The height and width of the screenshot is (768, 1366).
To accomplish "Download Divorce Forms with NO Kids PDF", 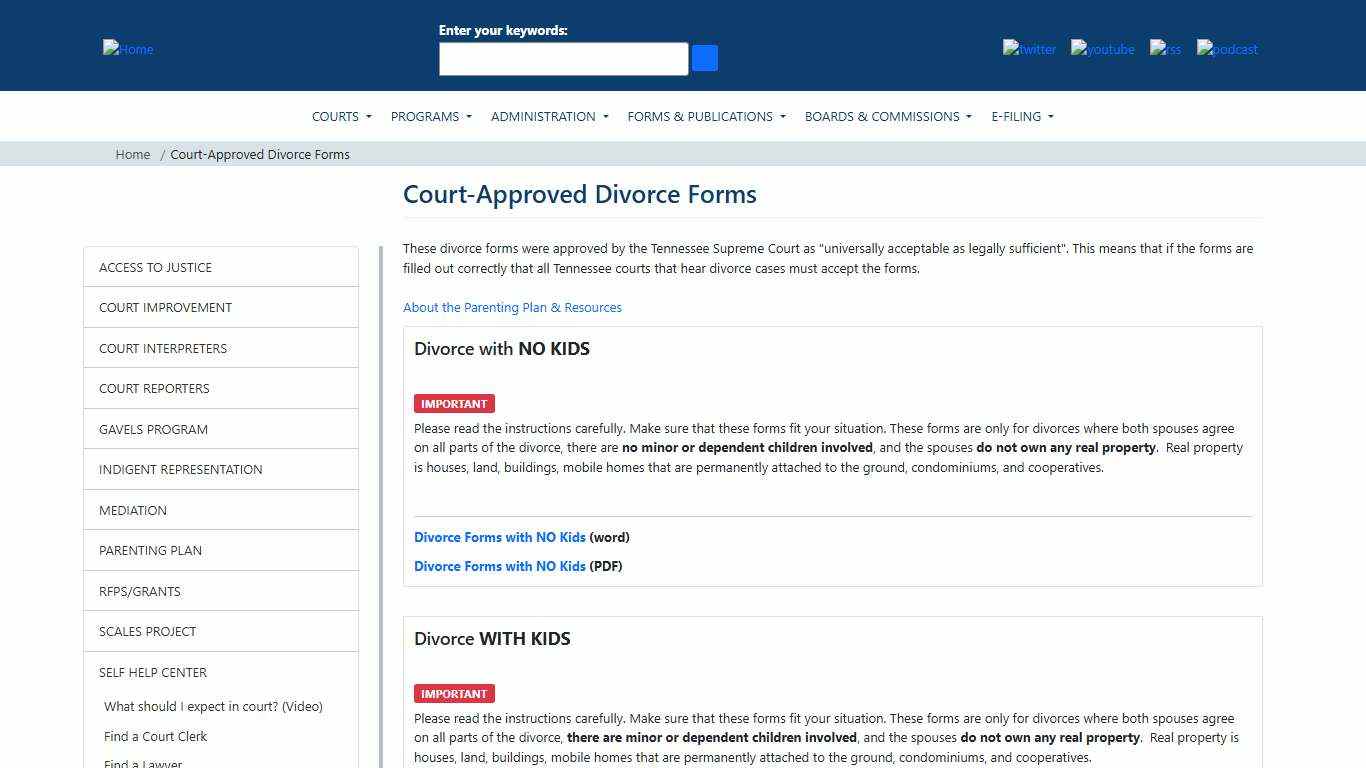I will coord(500,566).
